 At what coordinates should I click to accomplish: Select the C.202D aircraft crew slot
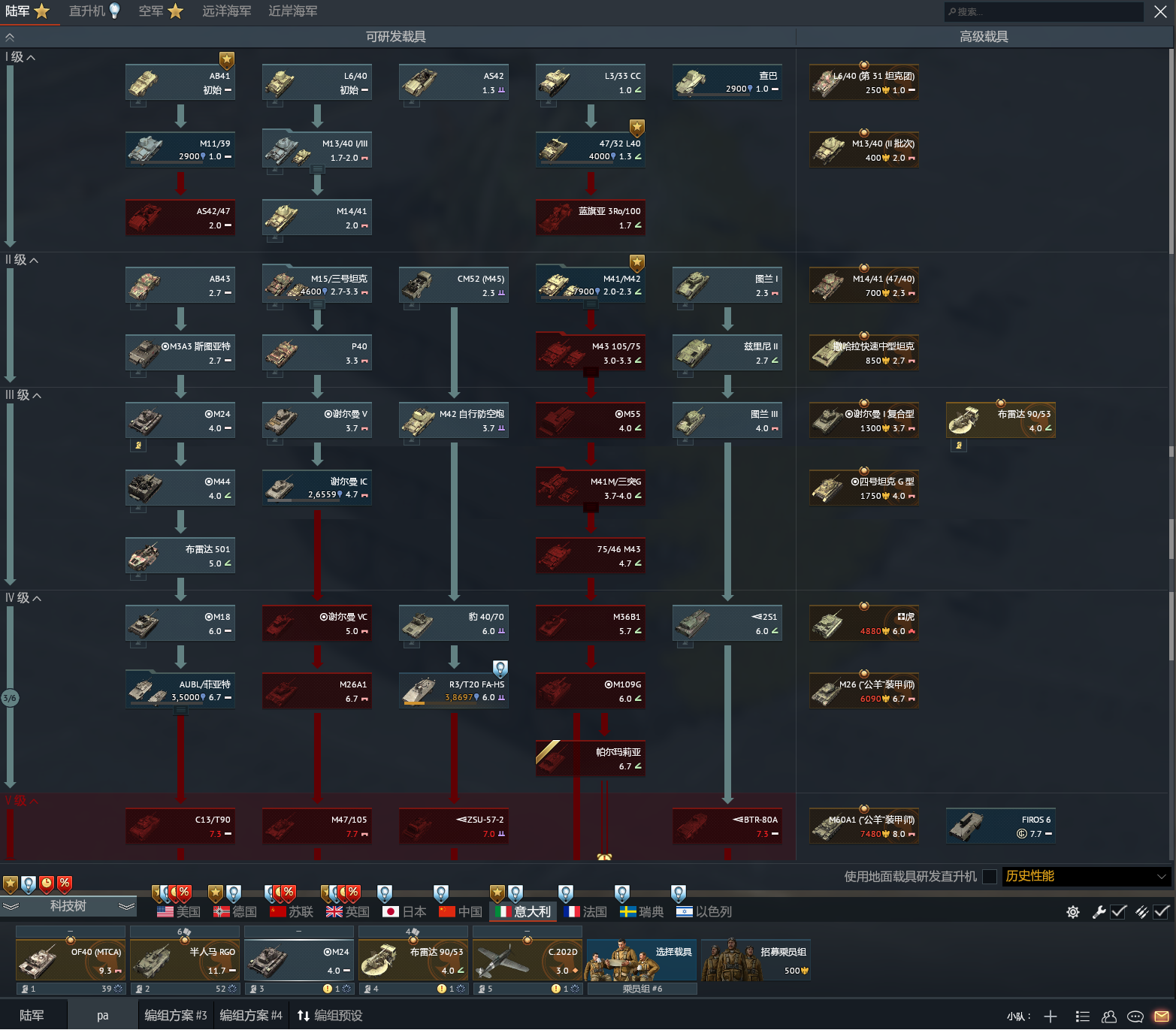coord(528,960)
